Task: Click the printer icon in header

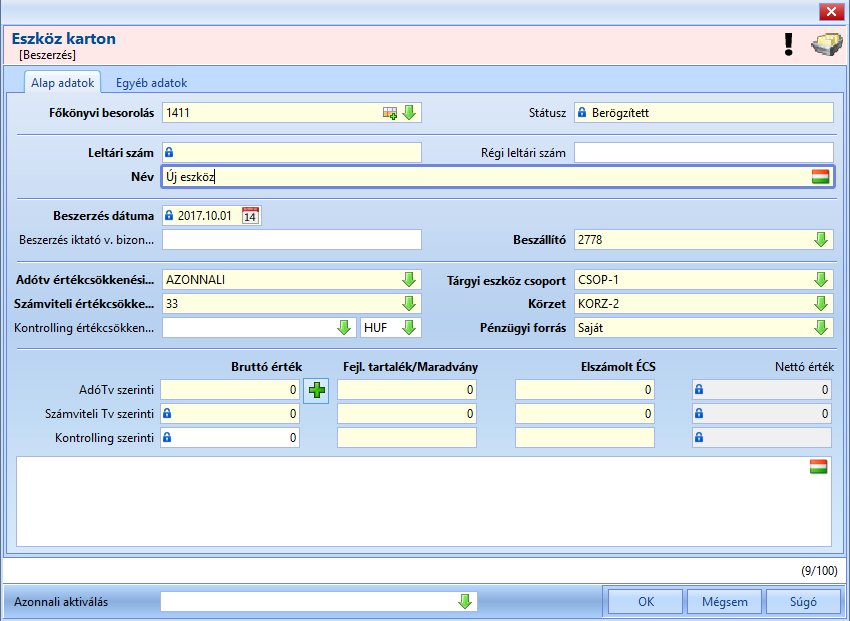Action: click(827, 44)
